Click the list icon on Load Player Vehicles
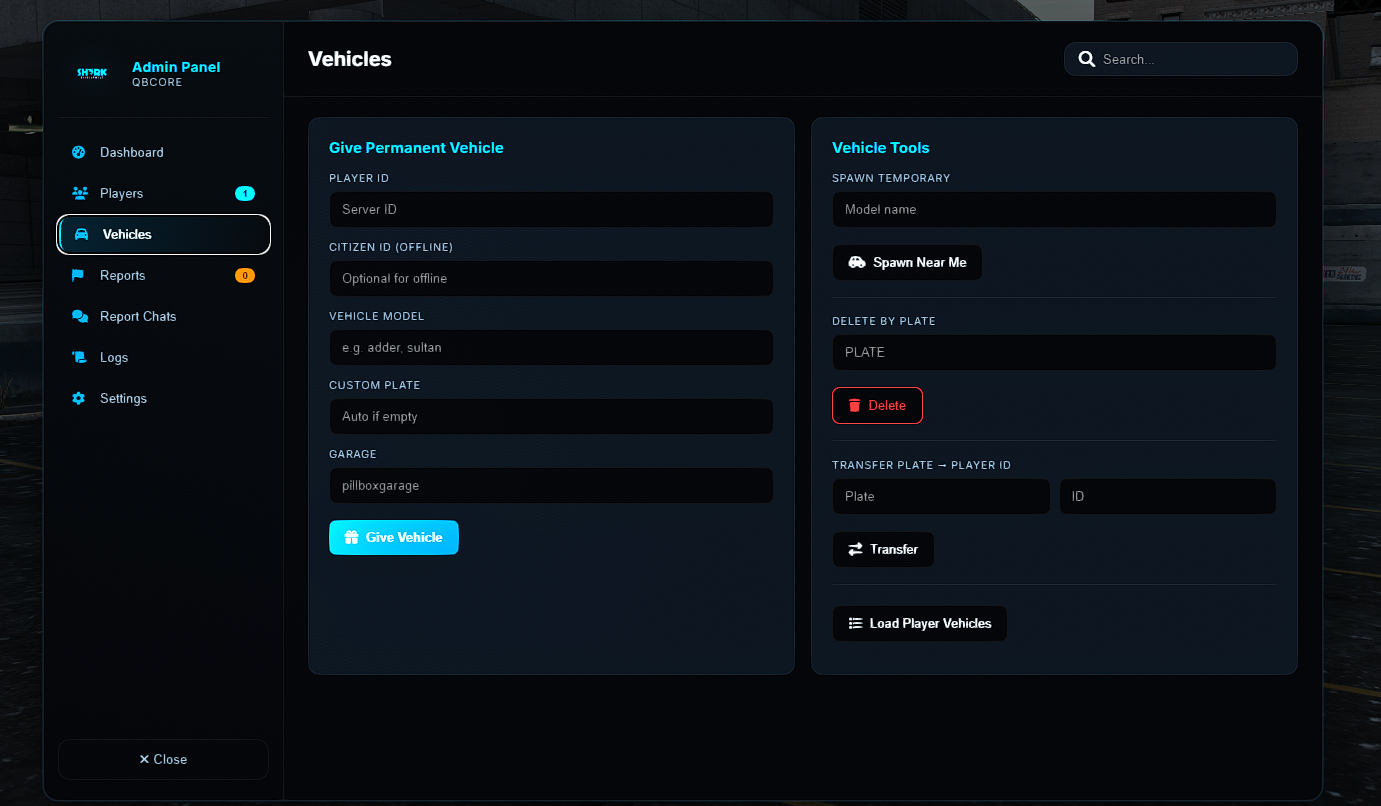The height and width of the screenshot is (806, 1381). pos(855,623)
